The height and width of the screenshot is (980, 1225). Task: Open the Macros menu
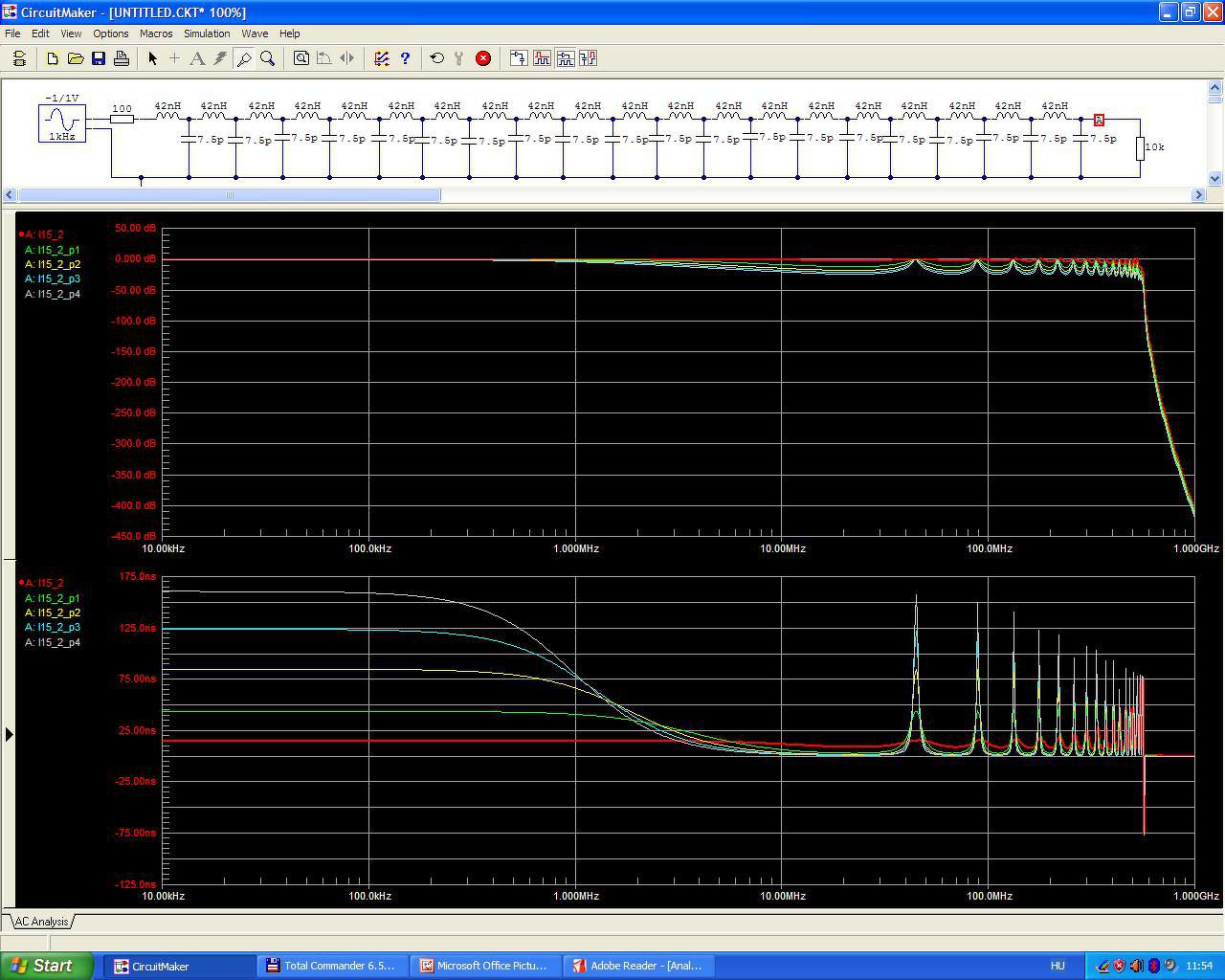(x=156, y=33)
